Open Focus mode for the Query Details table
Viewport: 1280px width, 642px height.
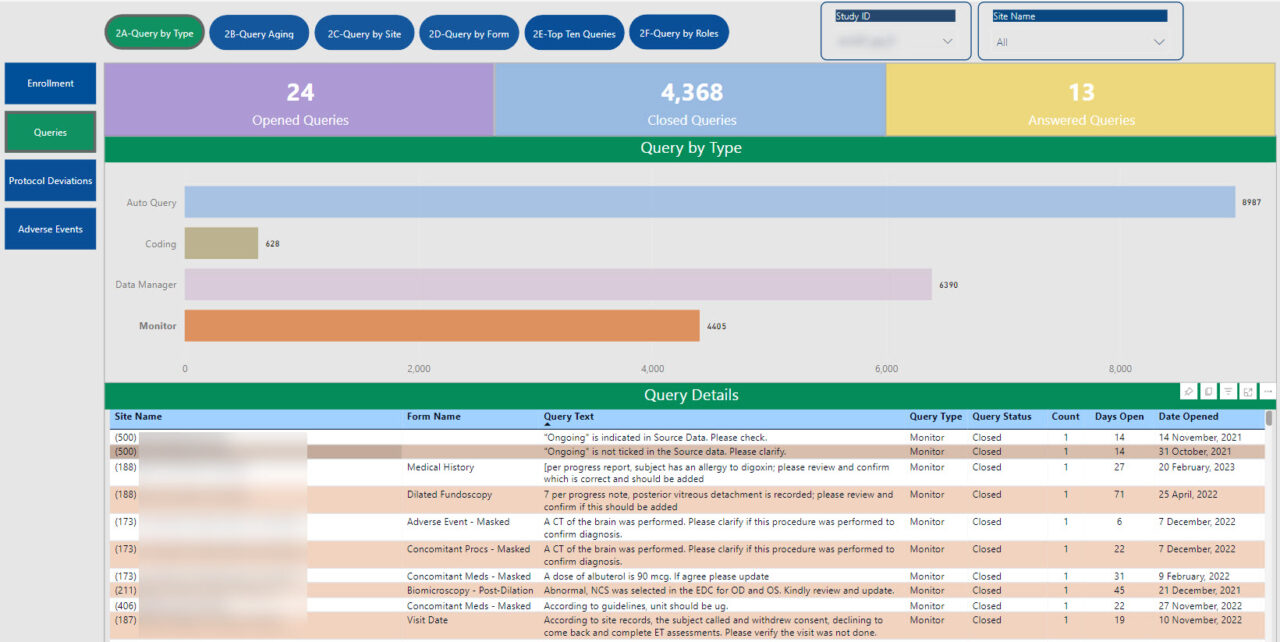(x=1247, y=391)
